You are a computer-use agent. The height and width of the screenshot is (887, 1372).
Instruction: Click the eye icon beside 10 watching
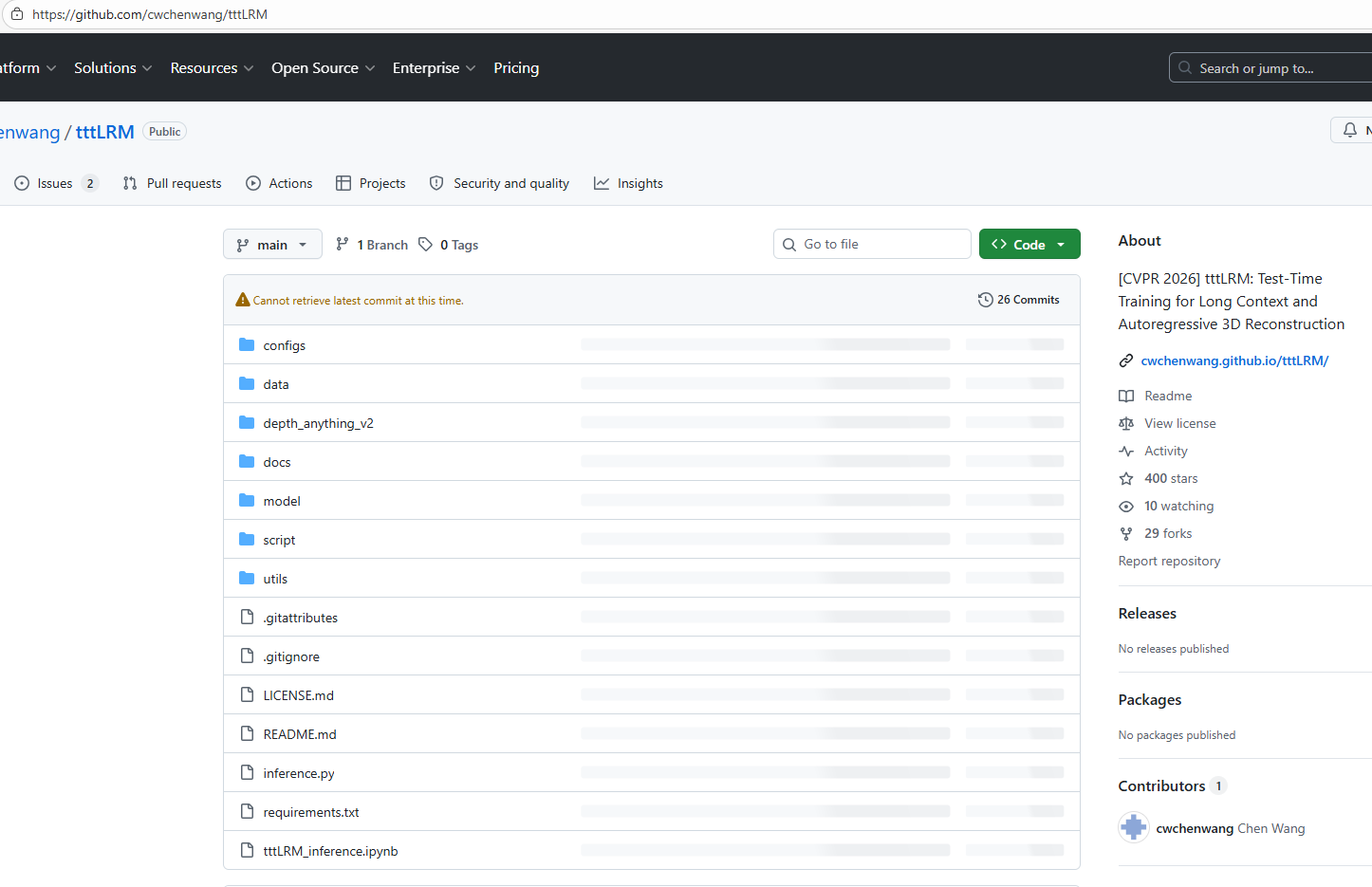[1126, 507]
